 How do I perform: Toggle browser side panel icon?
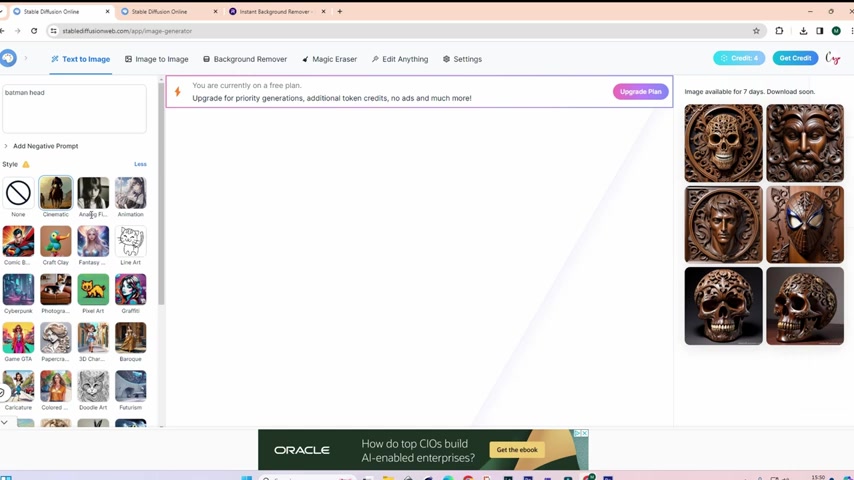tap(820, 31)
